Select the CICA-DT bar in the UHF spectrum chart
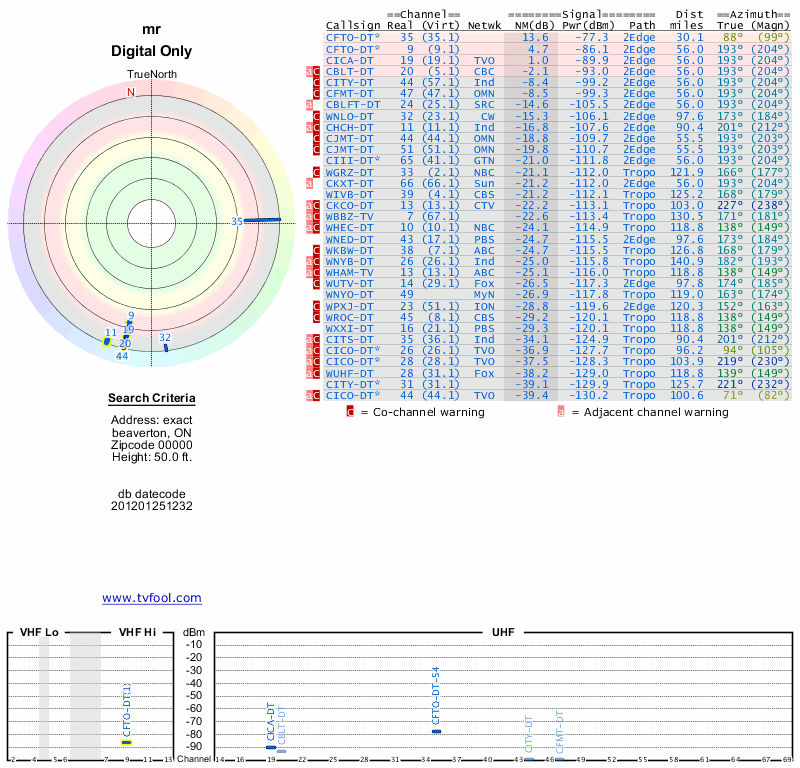Image resolution: width=800 pixels, height=768 pixels. [x=271, y=747]
